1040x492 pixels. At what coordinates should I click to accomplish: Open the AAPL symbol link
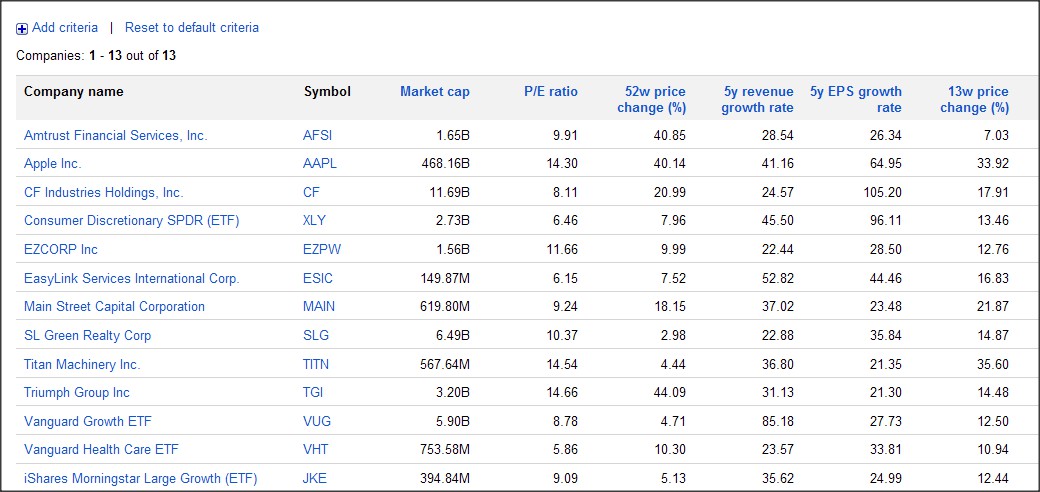(x=320, y=164)
